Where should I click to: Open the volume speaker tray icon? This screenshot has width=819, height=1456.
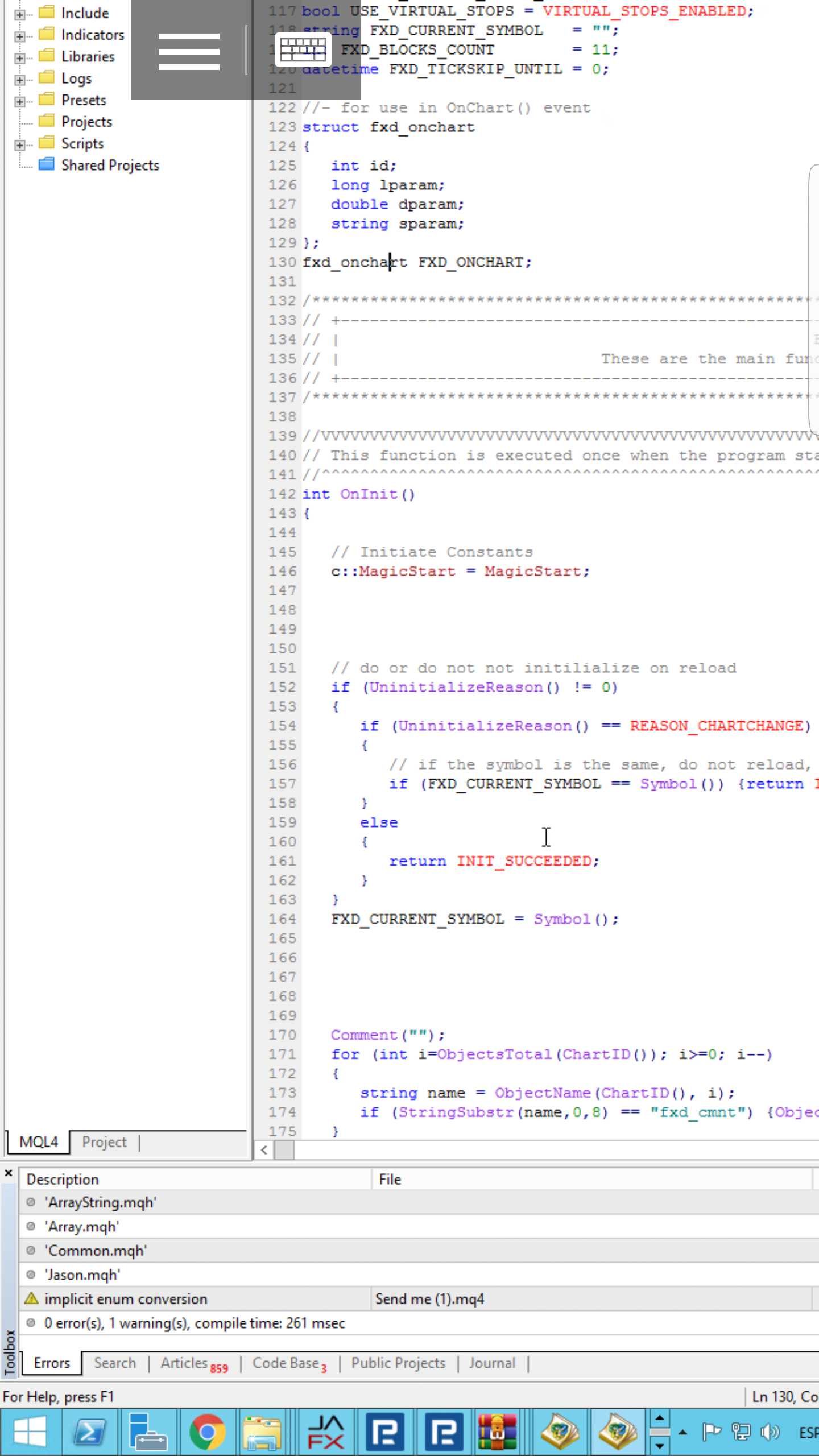click(x=770, y=1432)
